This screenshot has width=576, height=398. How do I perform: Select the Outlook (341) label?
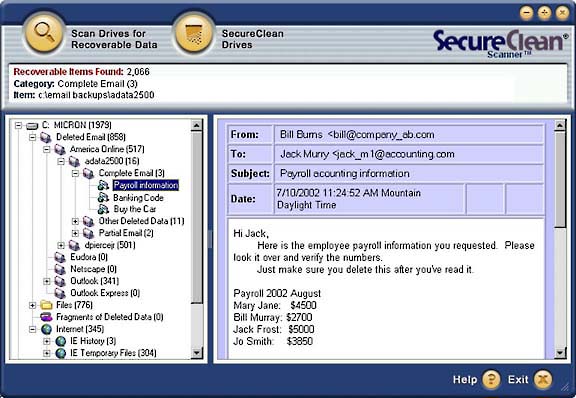coord(94,281)
